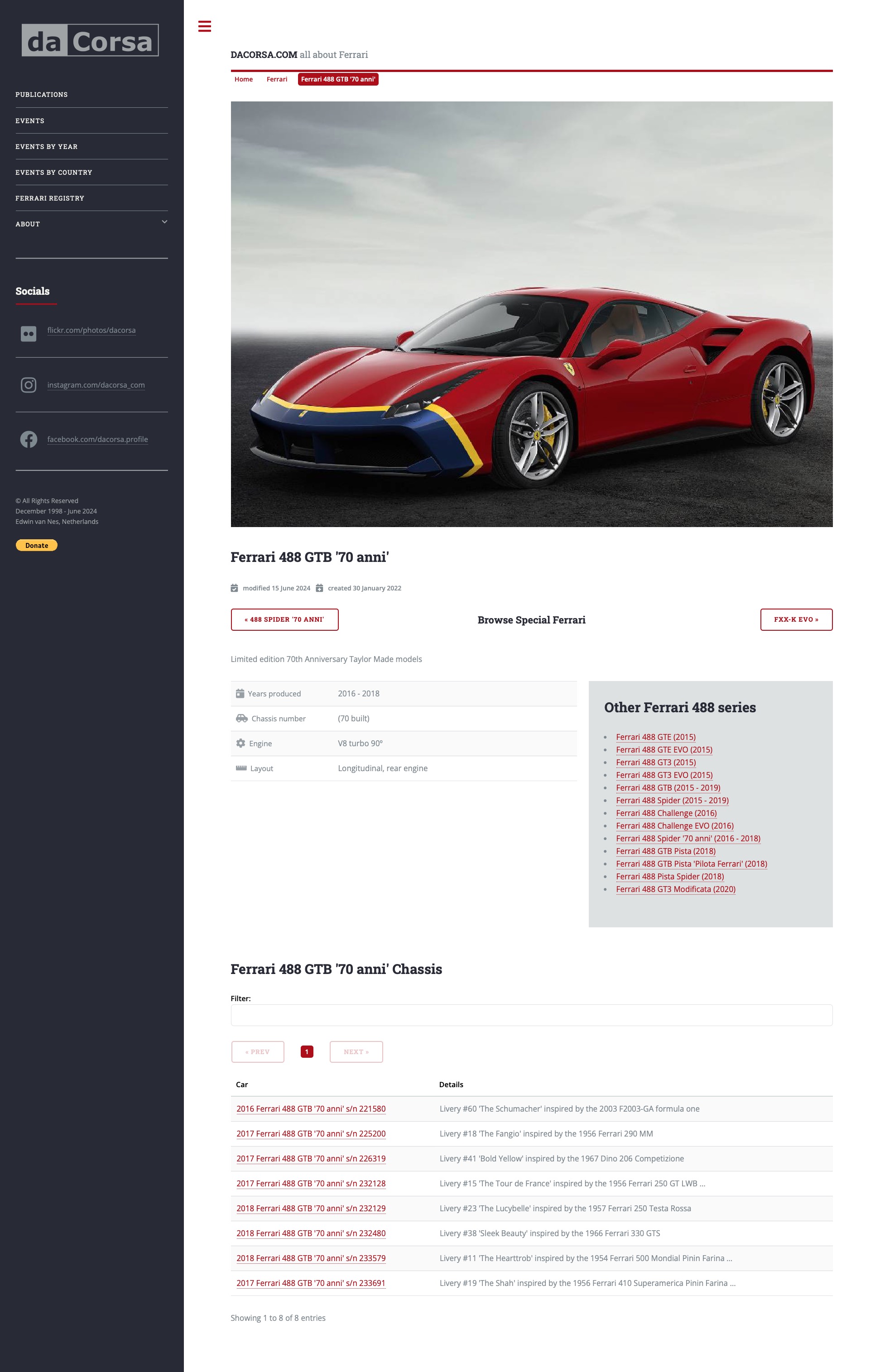
Task: Click the page number 1 indicator
Action: (x=307, y=1051)
